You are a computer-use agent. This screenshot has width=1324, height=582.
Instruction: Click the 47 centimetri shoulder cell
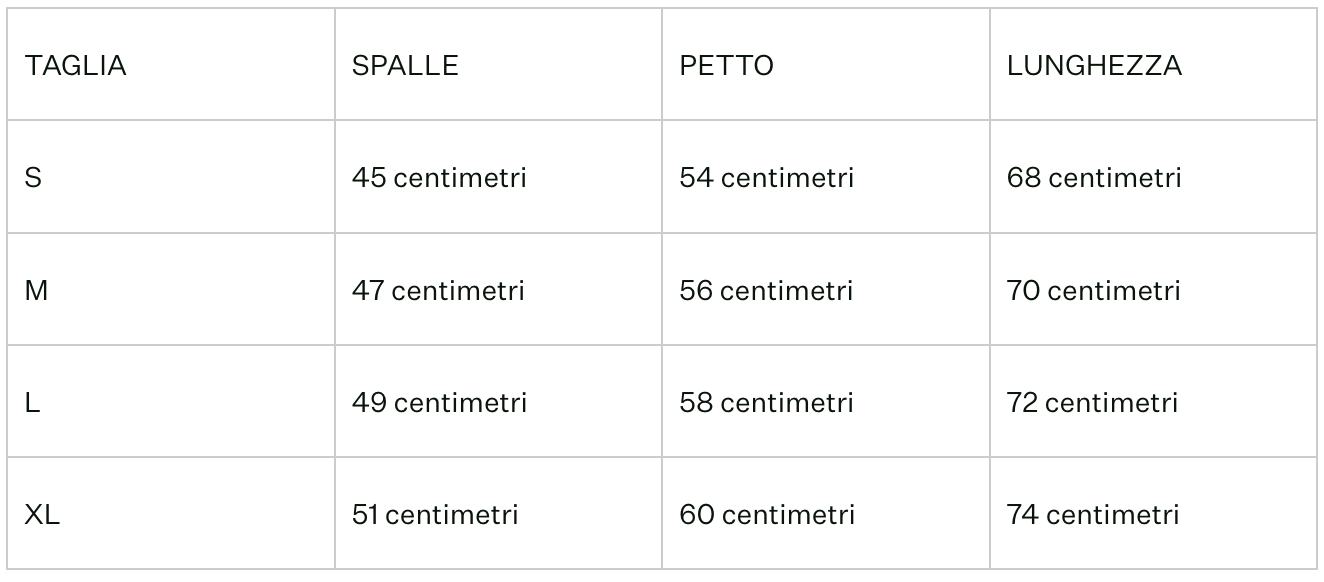click(x=438, y=291)
